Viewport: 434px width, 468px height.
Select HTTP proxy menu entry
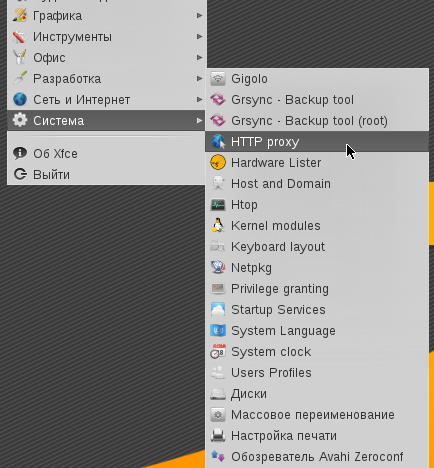coord(317,142)
